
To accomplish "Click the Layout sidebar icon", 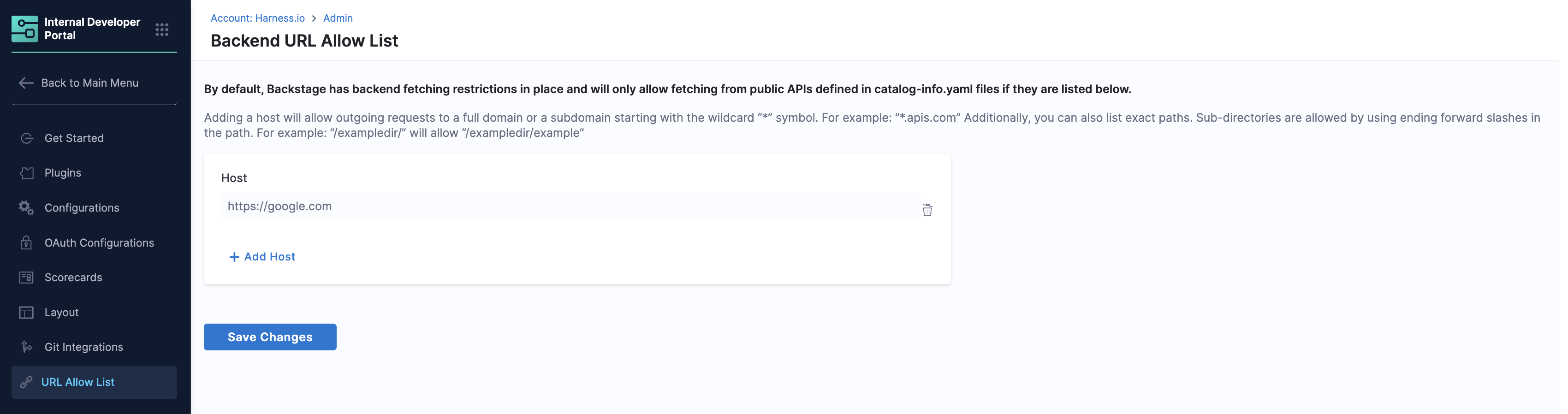I will tap(27, 312).
